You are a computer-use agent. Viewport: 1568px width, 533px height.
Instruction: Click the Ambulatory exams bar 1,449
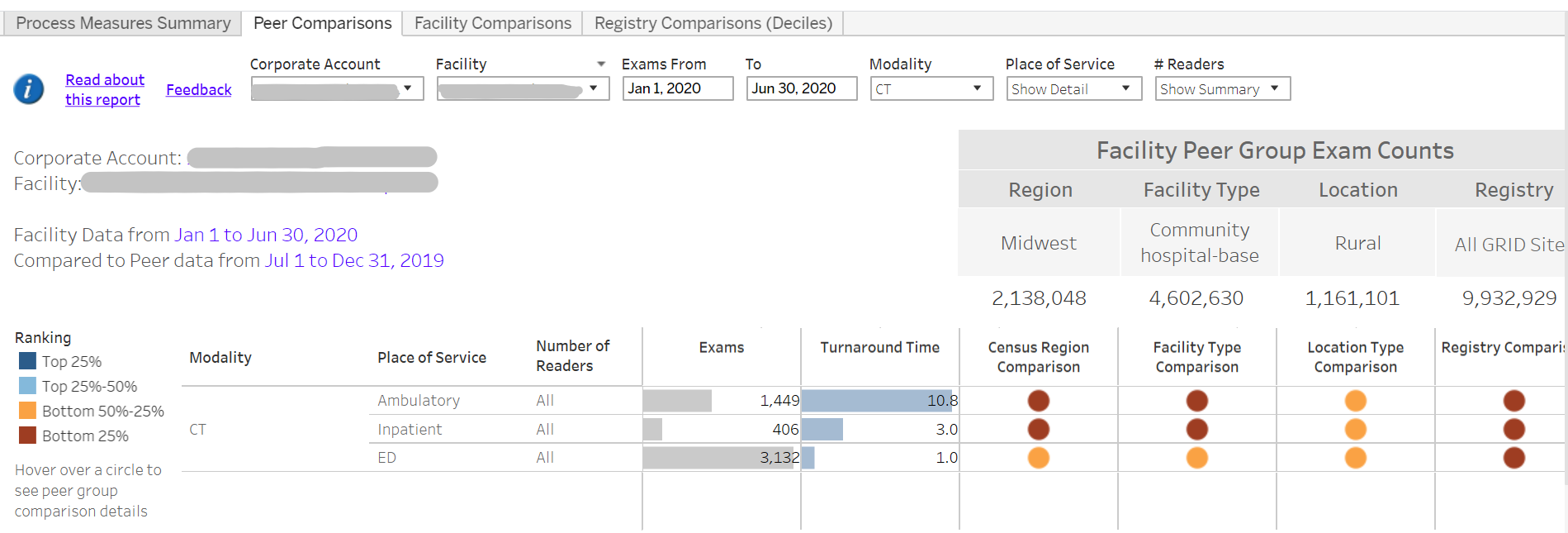pos(677,401)
